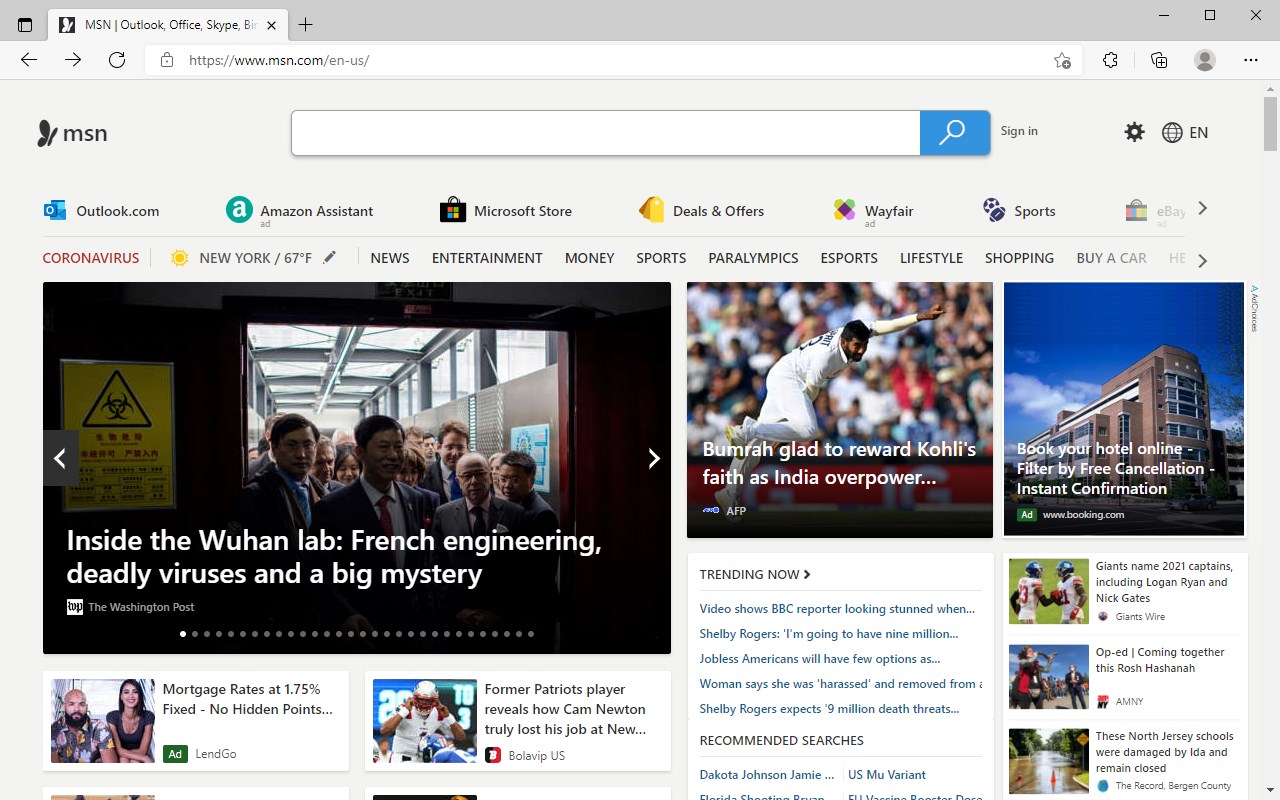Image resolution: width=1280 pixels, height=800 pixels.
Task: Open Woman says she was harassed link
Action: point(840,683)
